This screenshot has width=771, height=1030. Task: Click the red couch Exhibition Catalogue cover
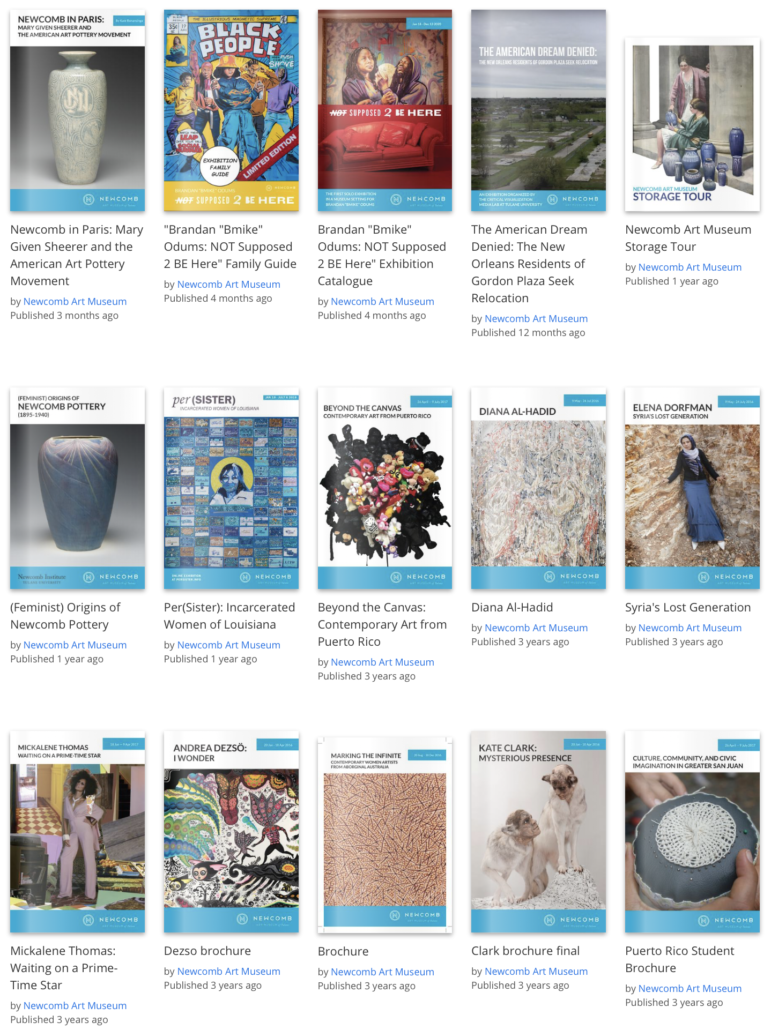(x=385, y=110)
